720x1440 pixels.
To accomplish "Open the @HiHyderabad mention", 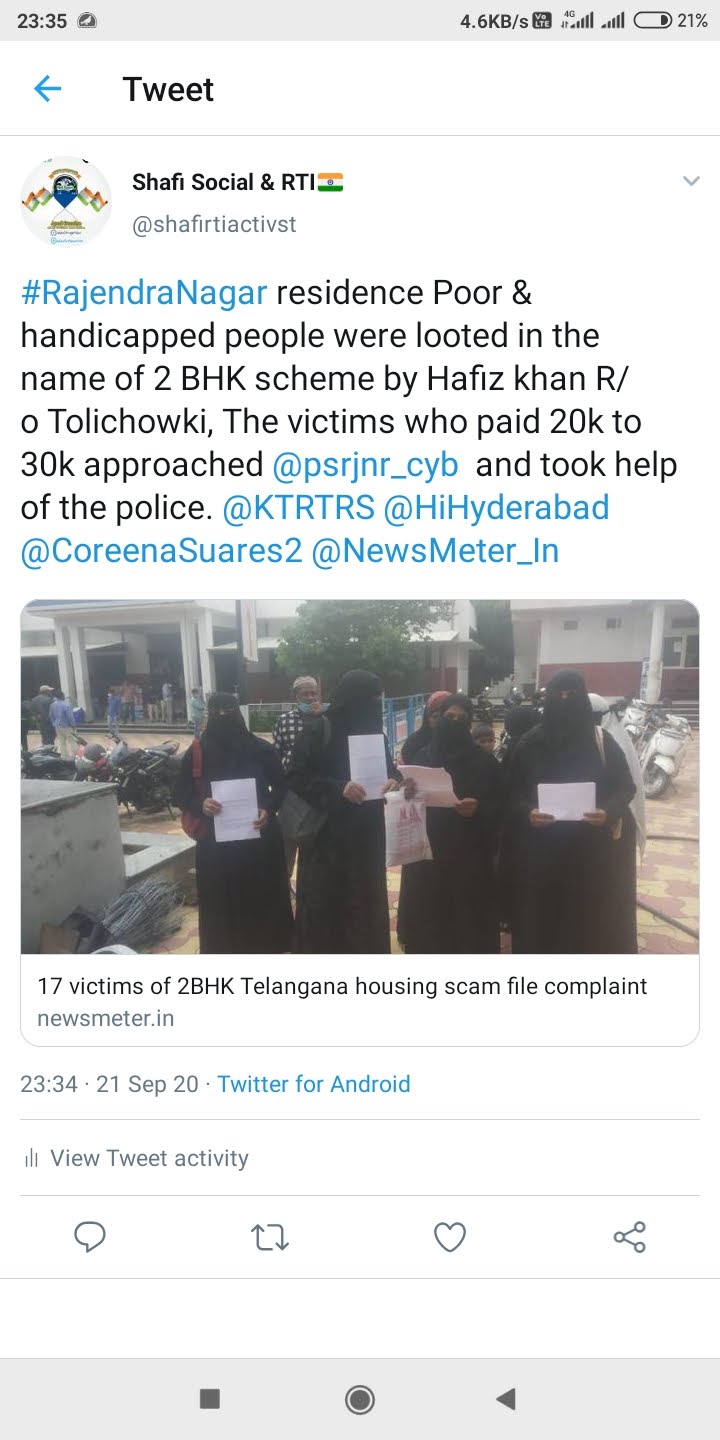I will point(497,508).
